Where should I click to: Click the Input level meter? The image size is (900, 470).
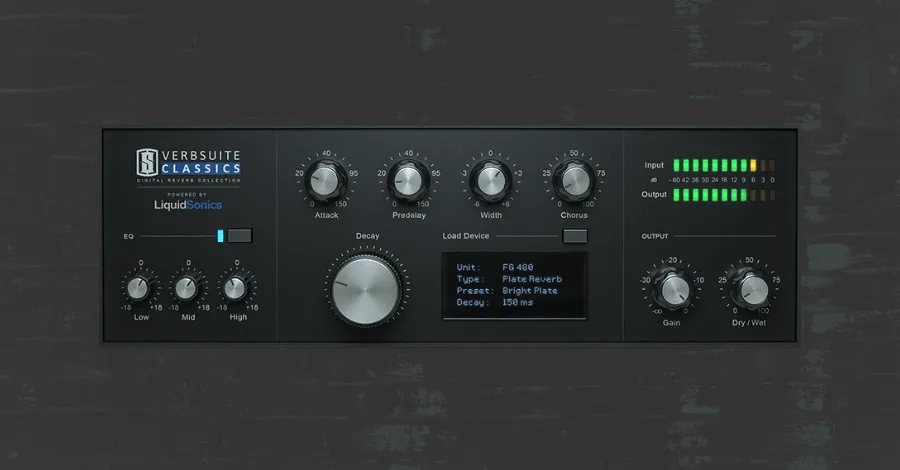(x=724, y=165)
